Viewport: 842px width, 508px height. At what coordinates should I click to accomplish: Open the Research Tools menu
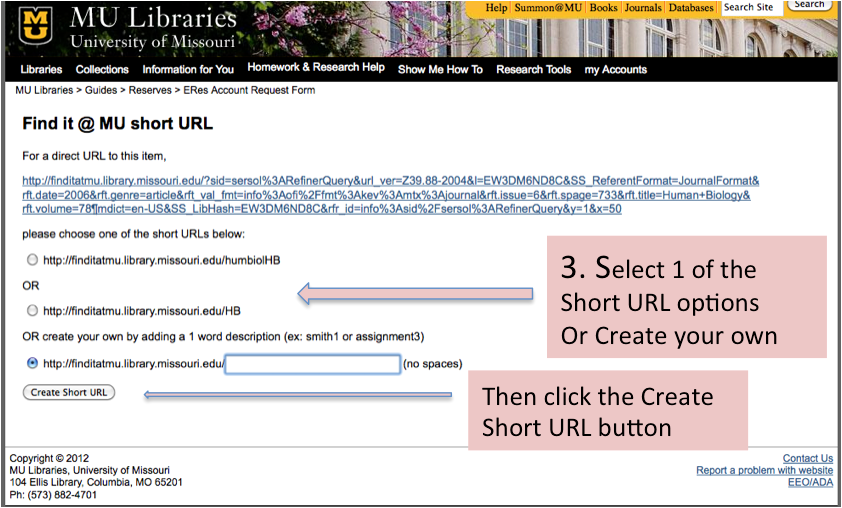coord(534,70)
